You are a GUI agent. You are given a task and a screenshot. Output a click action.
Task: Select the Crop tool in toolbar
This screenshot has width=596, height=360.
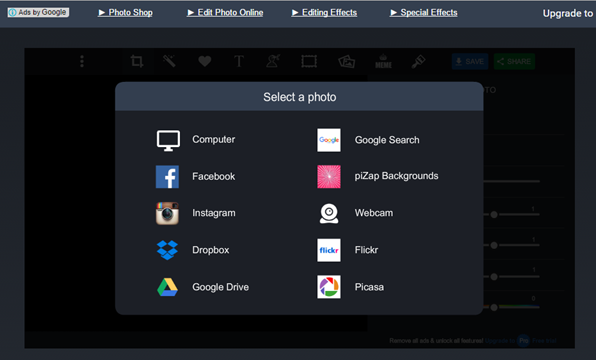[137, 61]
